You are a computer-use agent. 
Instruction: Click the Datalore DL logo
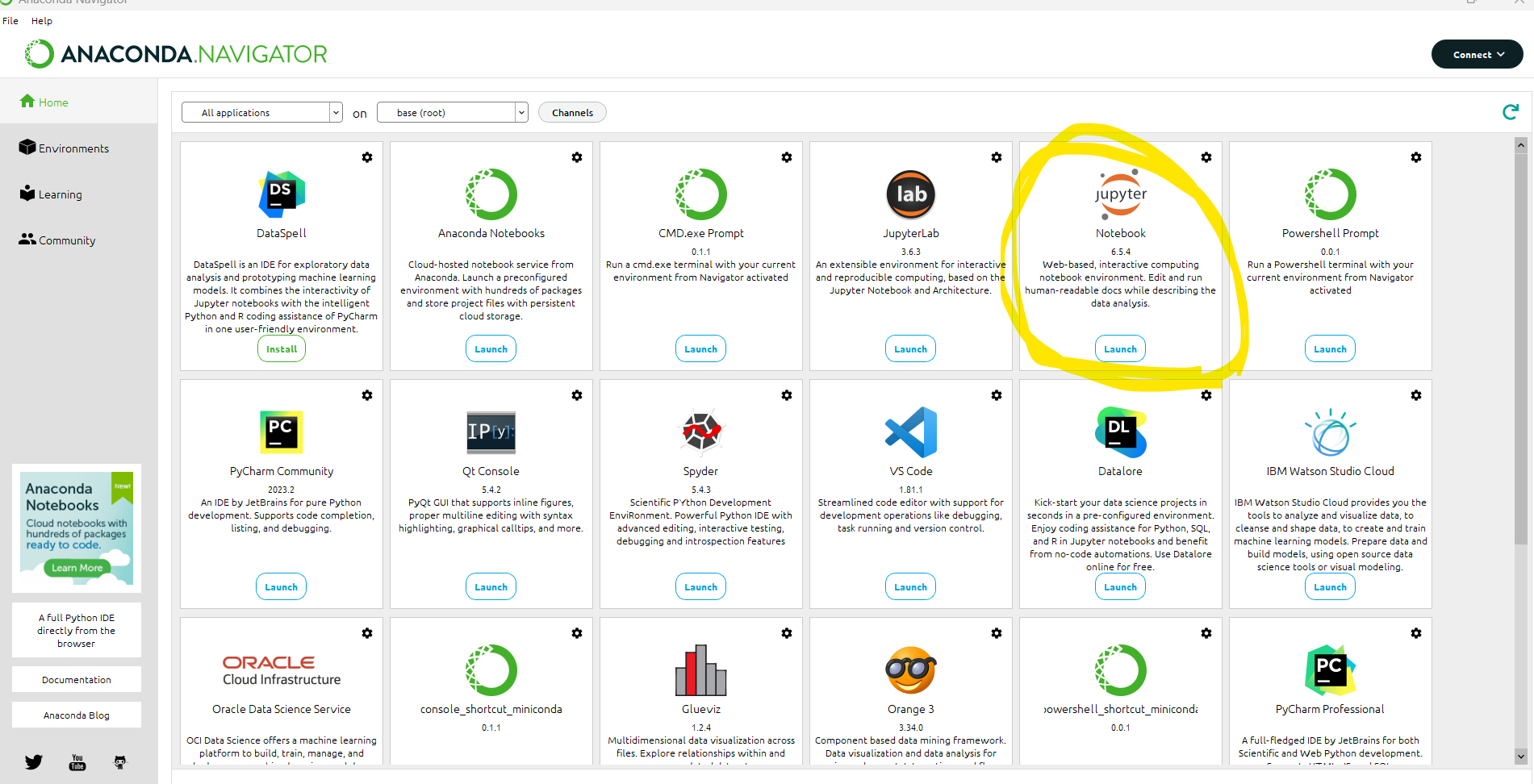point(1121,432)
